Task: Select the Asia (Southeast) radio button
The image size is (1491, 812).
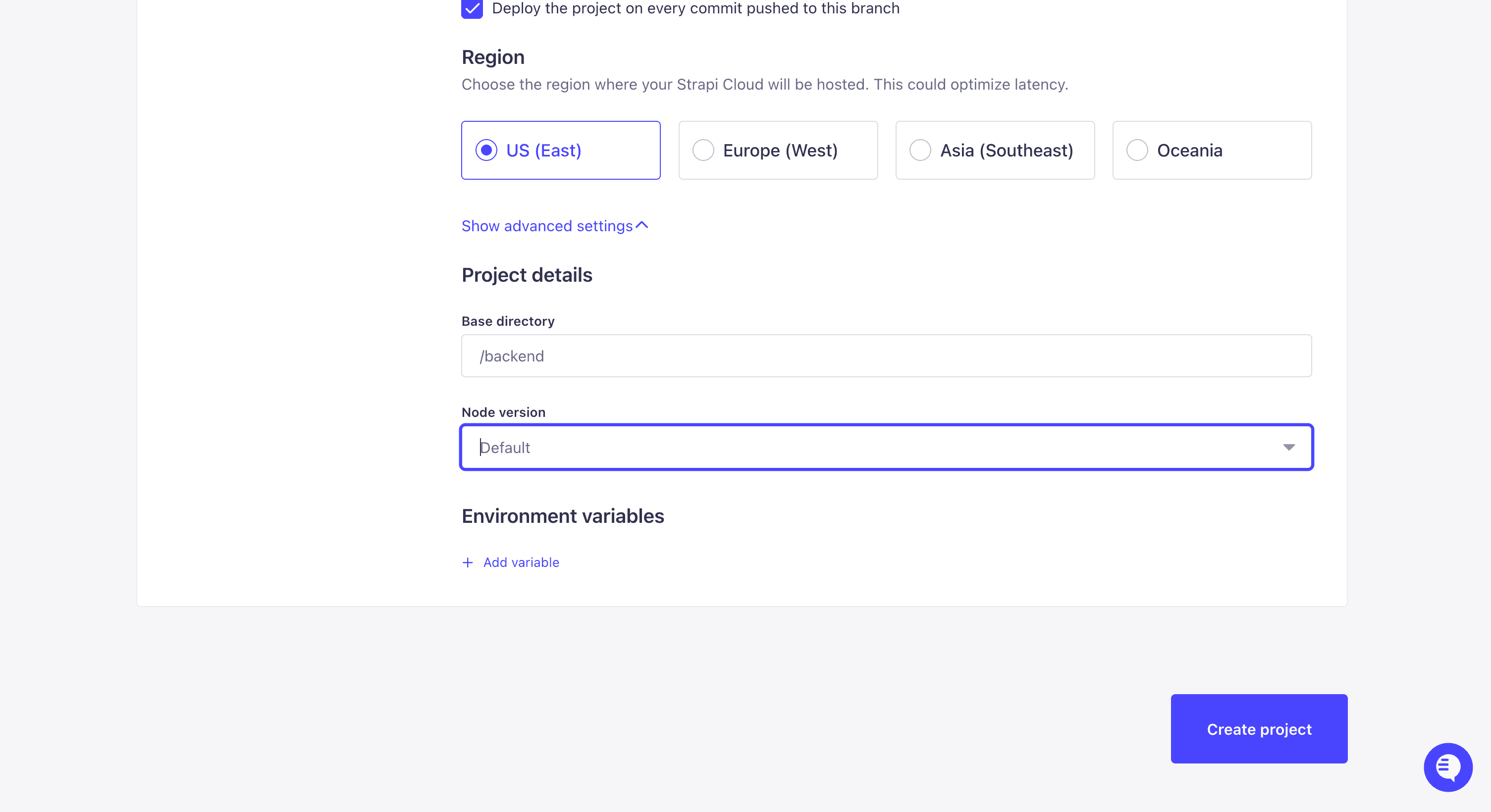Action: tap(920, 151)
